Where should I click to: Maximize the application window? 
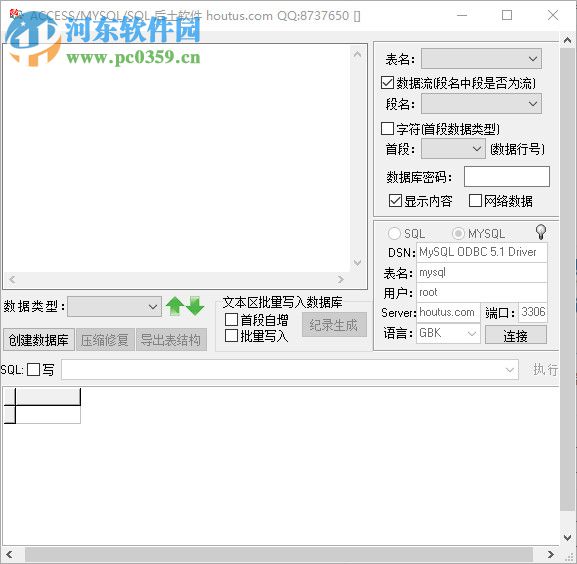point(507,15)
